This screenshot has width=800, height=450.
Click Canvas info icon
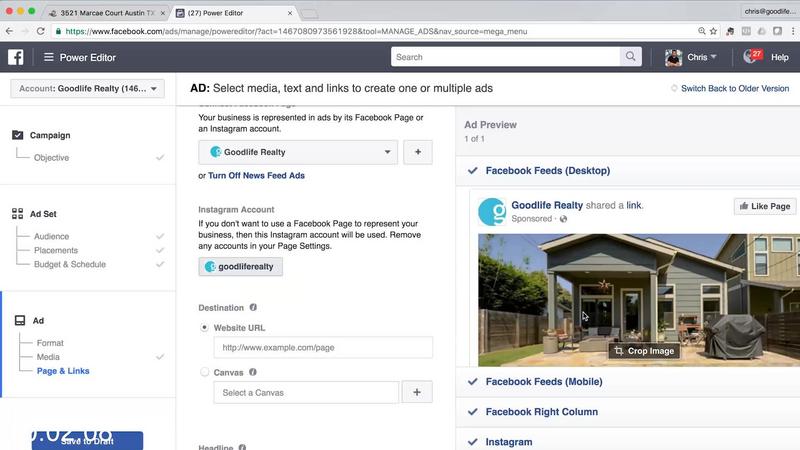pyautogui.click(x=253, y=372)
